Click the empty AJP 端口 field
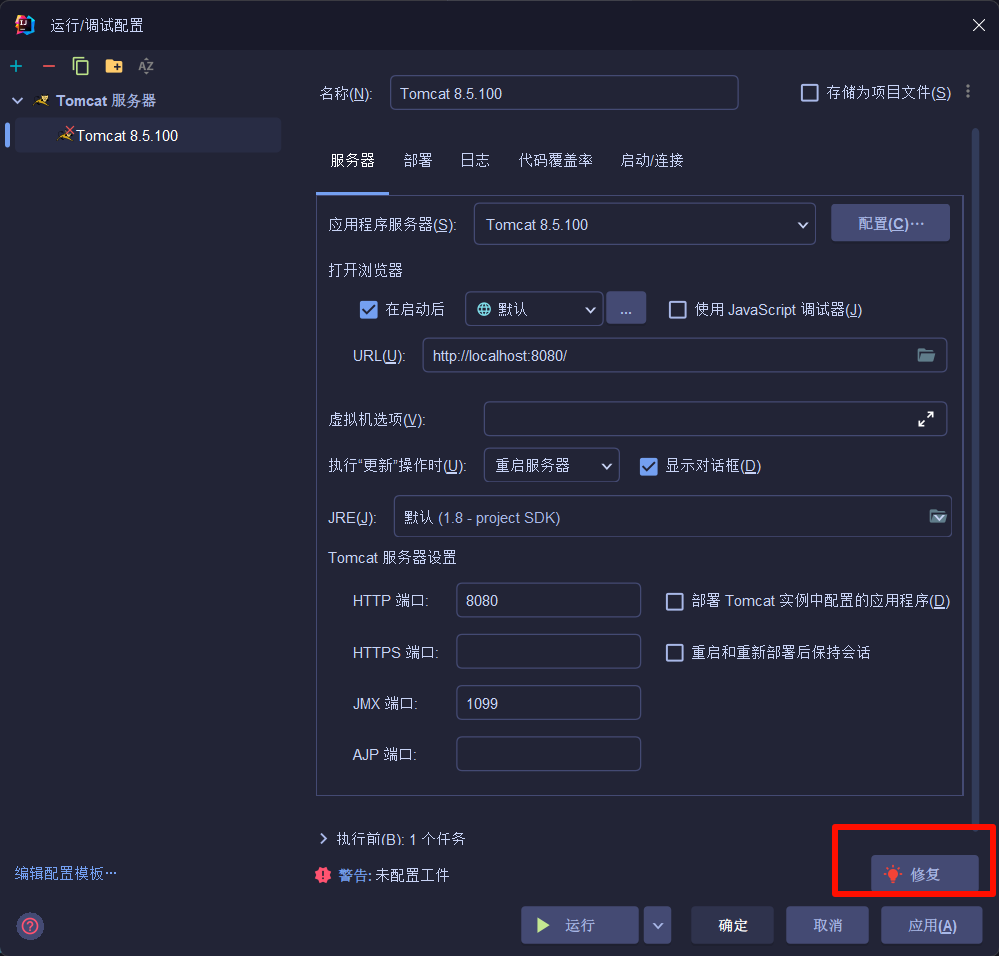Screen dimensions: 999x956 [x=549, y=753]
